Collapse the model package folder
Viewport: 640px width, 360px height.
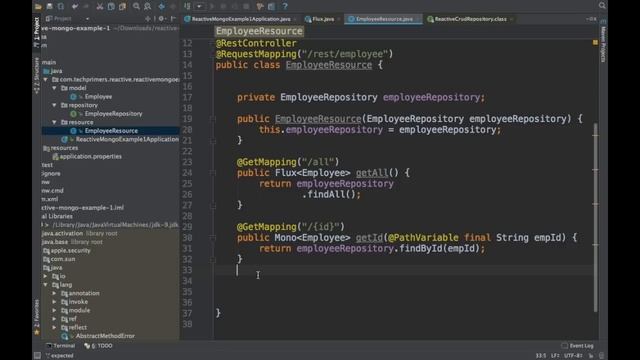[x=54, y=88]
